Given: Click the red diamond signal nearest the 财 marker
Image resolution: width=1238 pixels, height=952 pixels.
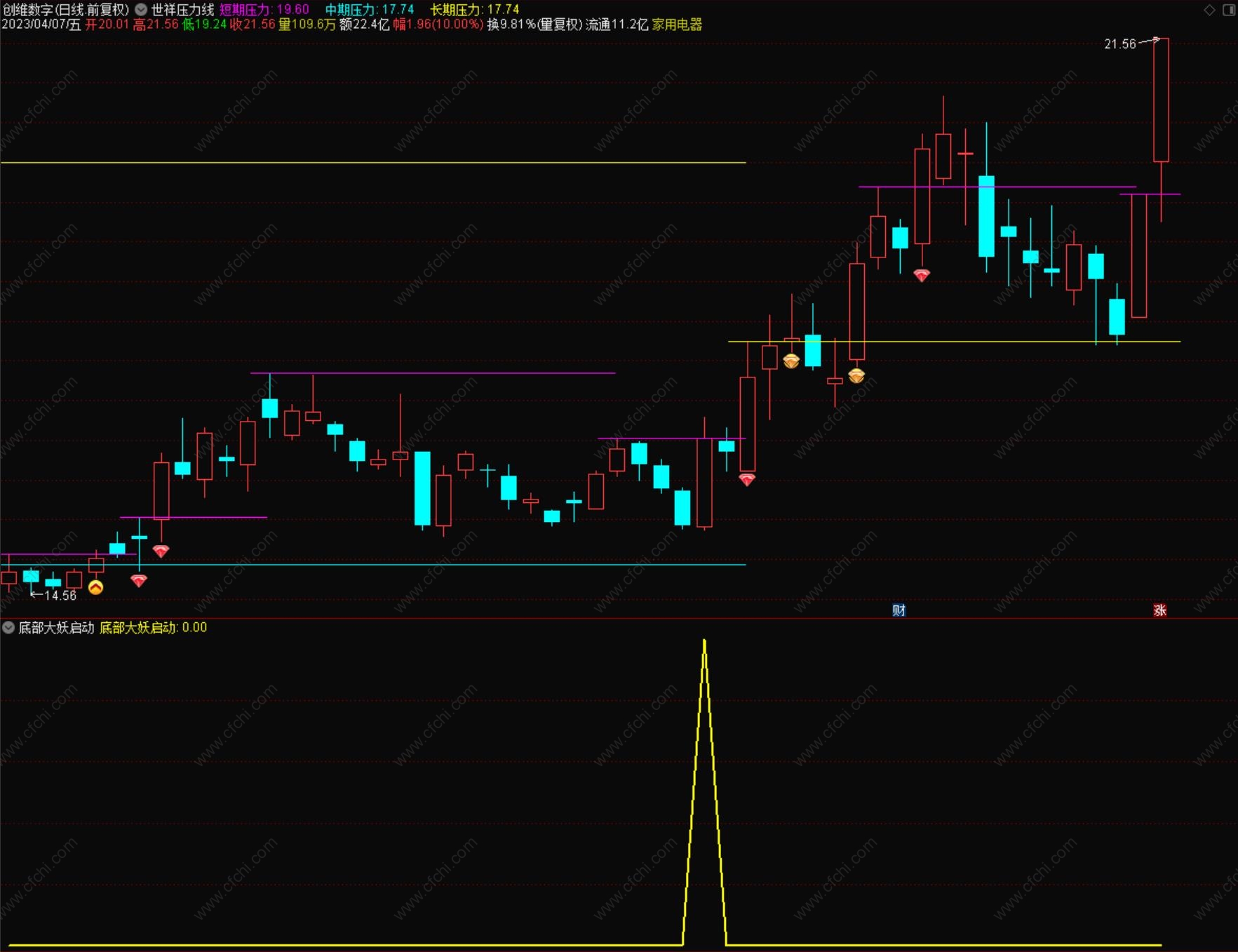Looking at the screenshot, I should pos(922,276).
